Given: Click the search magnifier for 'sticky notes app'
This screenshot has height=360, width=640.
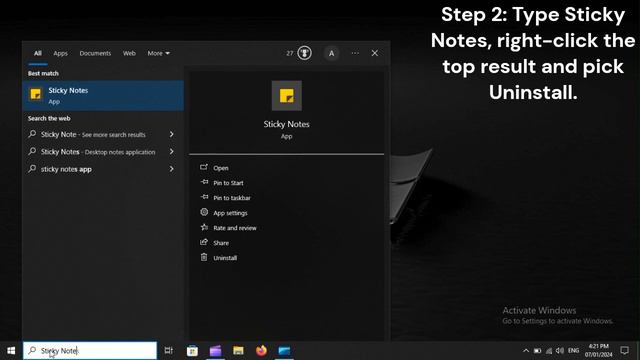Looking at the screenshot, I should (x=32, y=169).
